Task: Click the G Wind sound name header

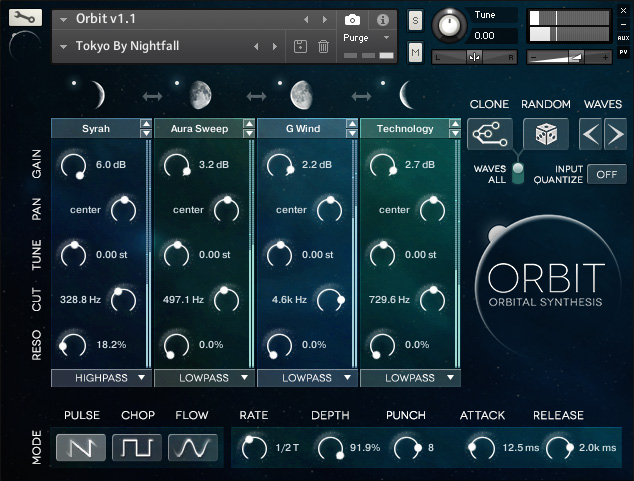Action: click(303, 129)
